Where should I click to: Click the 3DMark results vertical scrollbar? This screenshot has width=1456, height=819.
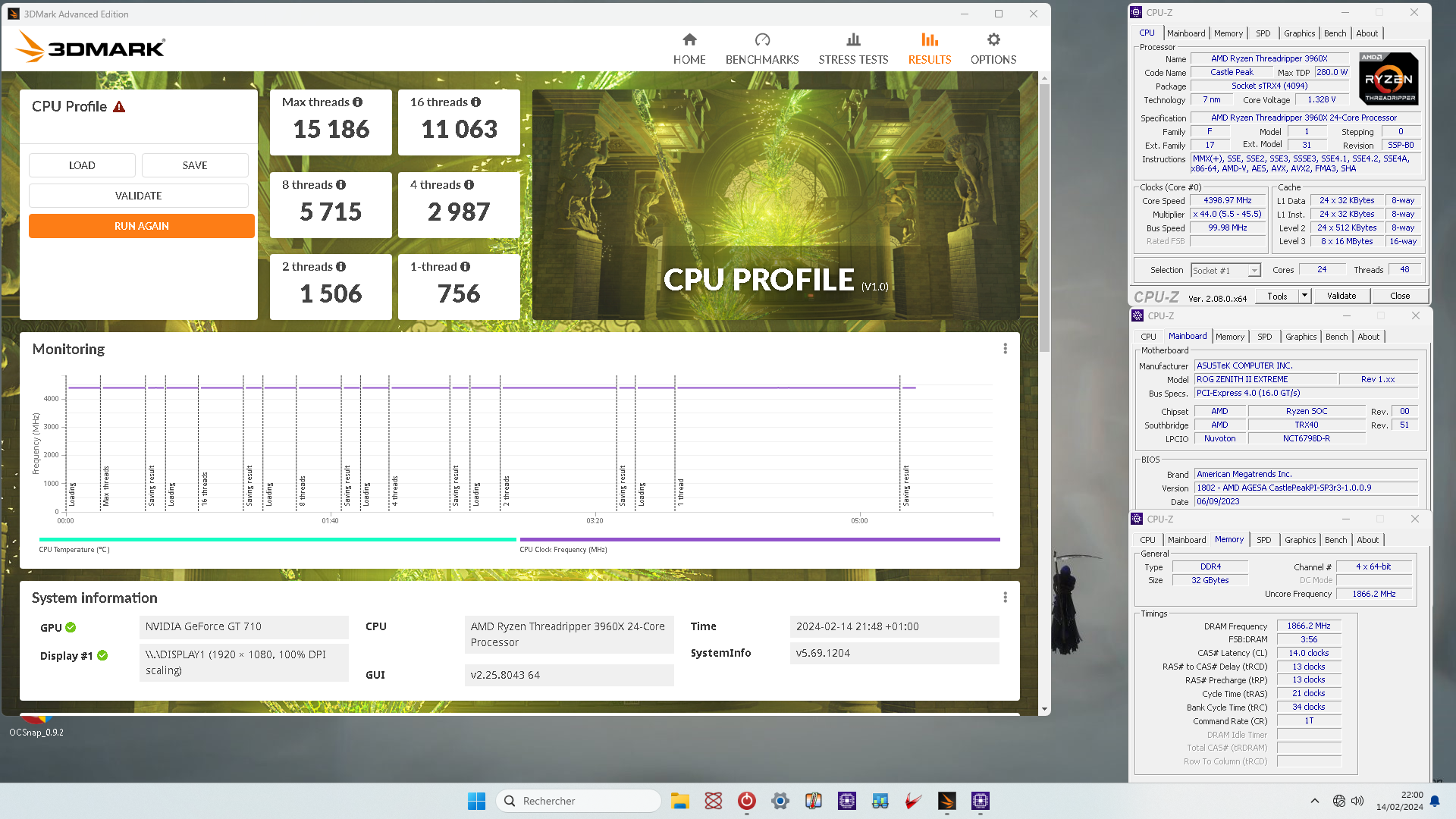click(x=1044, y=218)
